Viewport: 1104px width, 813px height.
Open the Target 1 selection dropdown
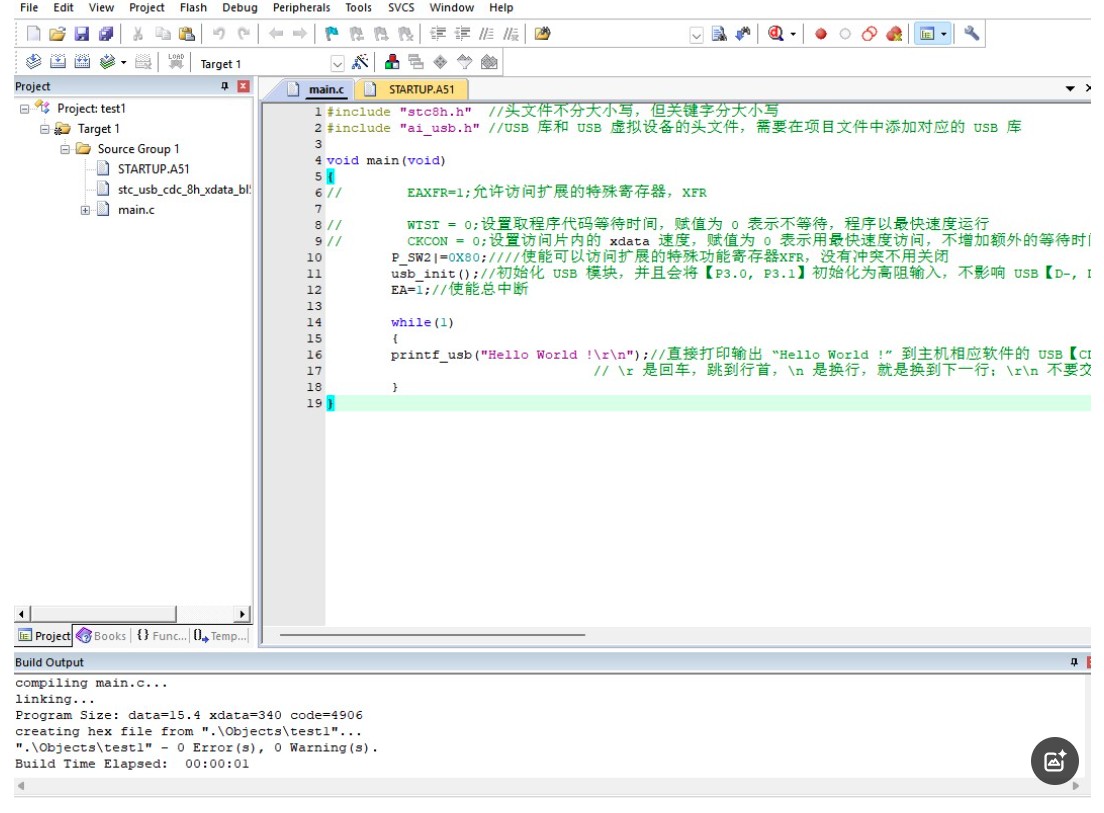tap(337, 64)
